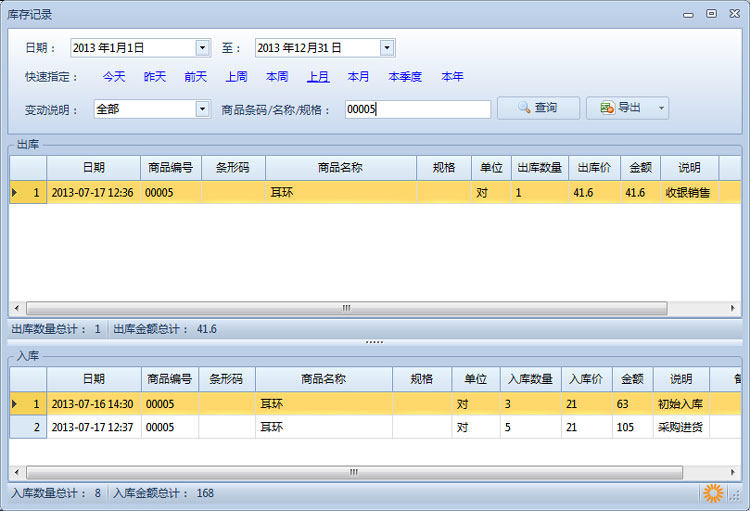
Task: Open the end date dropdown arrow
Action: (387, 48)
